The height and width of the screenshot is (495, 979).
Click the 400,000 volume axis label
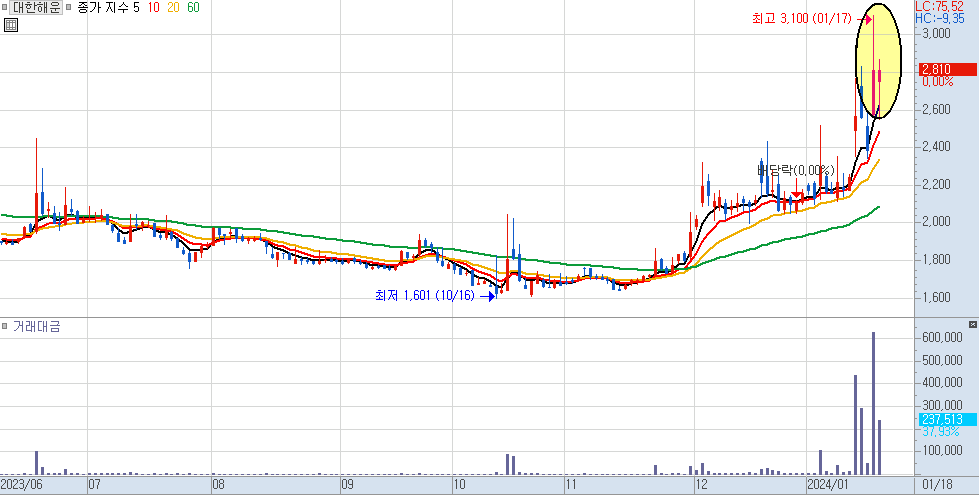click(942, 383)
